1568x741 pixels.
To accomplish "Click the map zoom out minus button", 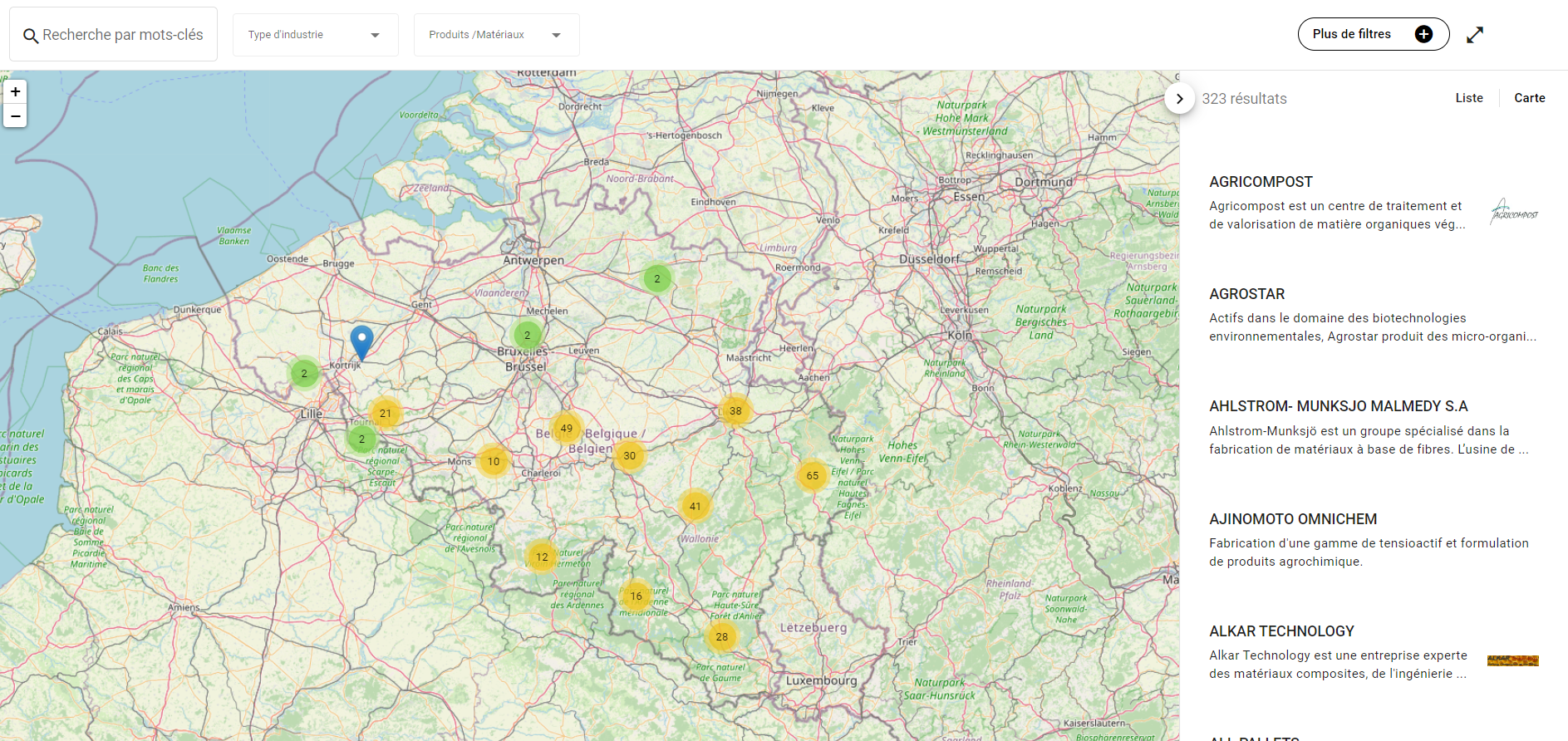I will point(15,115).
